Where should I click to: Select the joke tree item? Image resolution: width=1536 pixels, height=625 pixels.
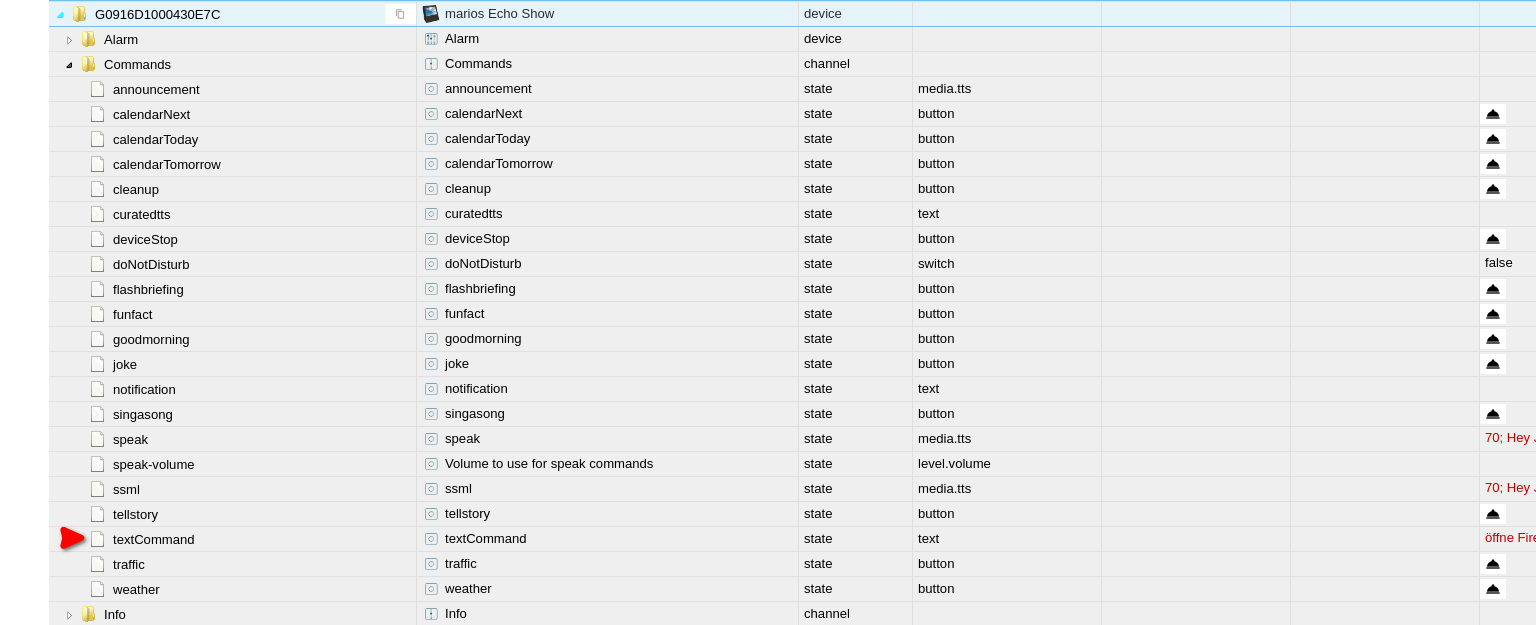tap(125, 364)
